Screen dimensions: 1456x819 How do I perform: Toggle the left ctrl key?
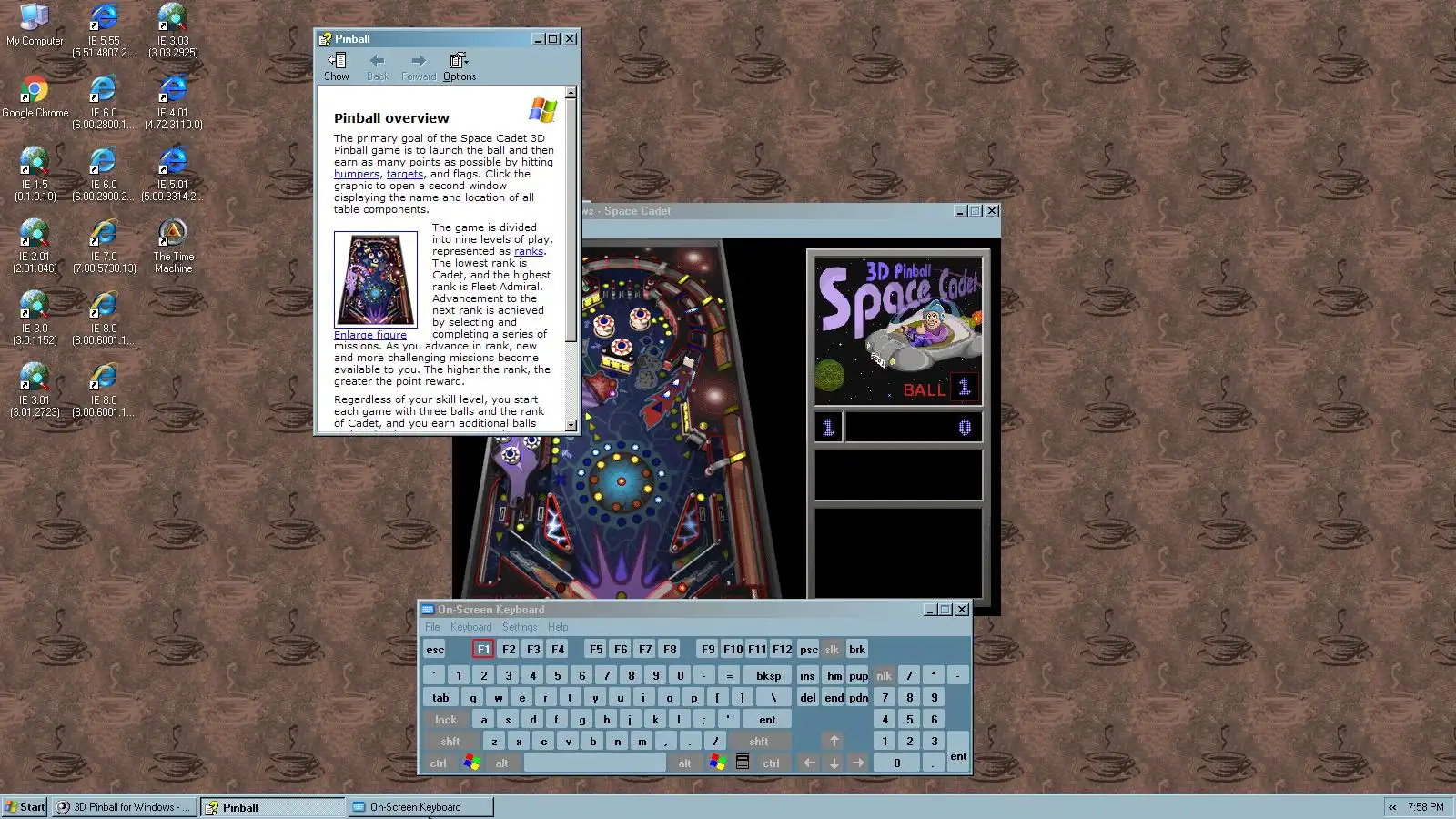click(438, 763)
